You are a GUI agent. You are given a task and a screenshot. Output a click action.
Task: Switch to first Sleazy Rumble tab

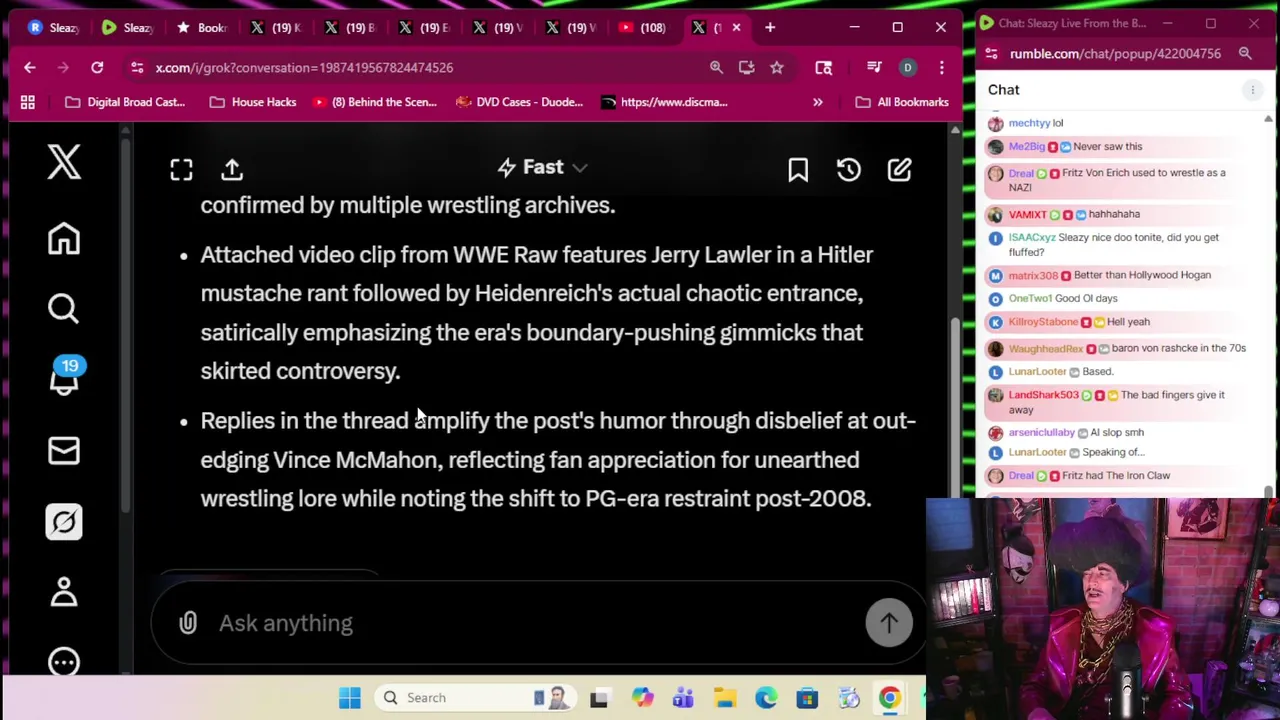point(52,28)
